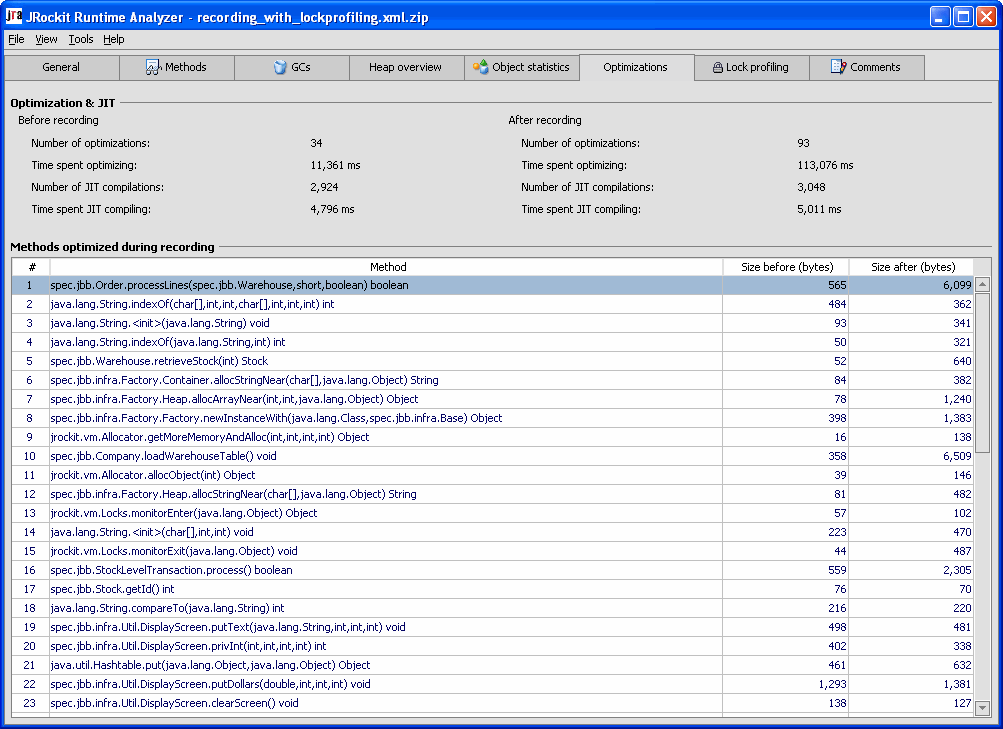1003x729 pixels.
Task: Open the File menu
Action: [x=16, y=39]
